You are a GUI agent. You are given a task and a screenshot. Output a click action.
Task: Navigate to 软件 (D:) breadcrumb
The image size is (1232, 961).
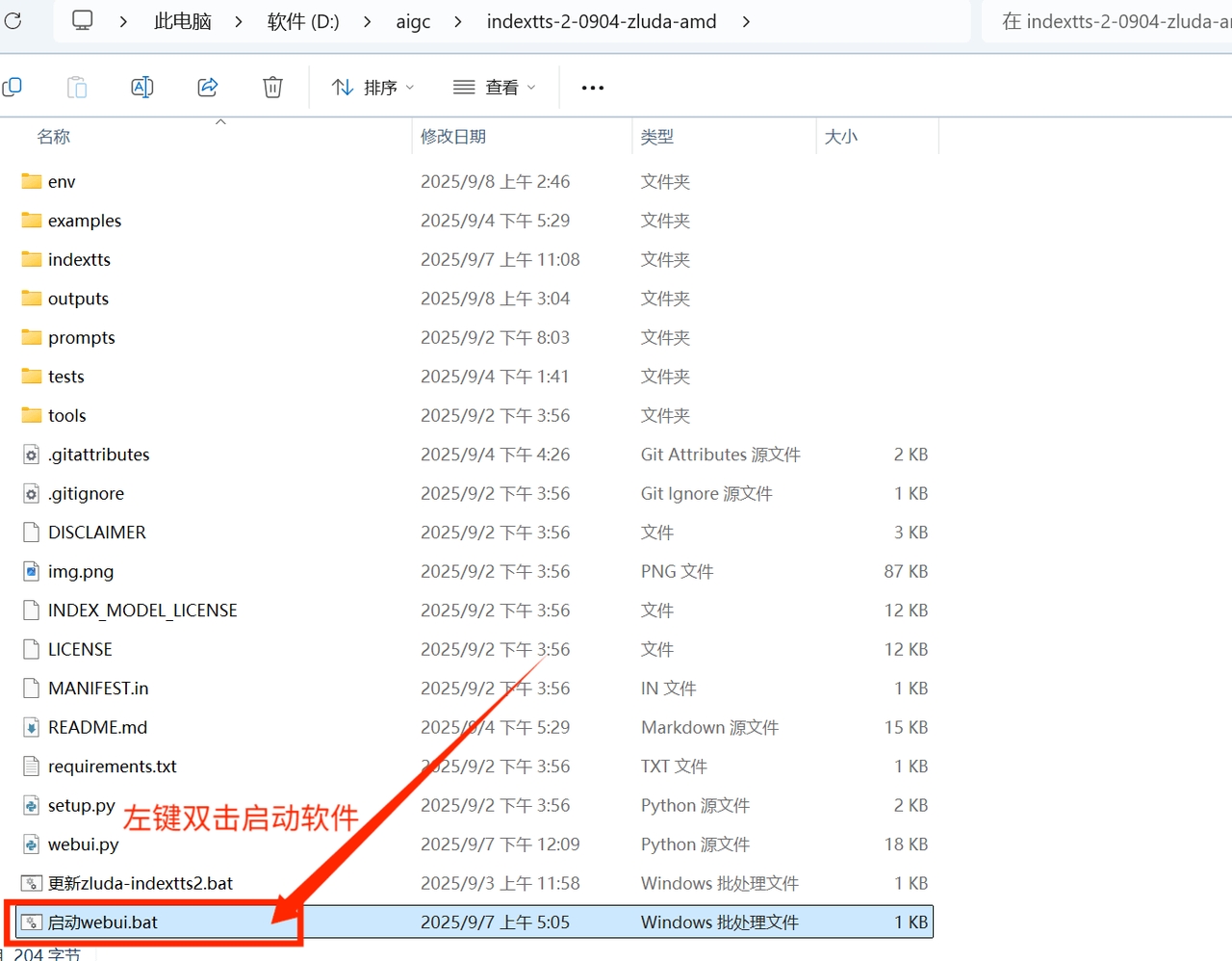tap(303, 21)
